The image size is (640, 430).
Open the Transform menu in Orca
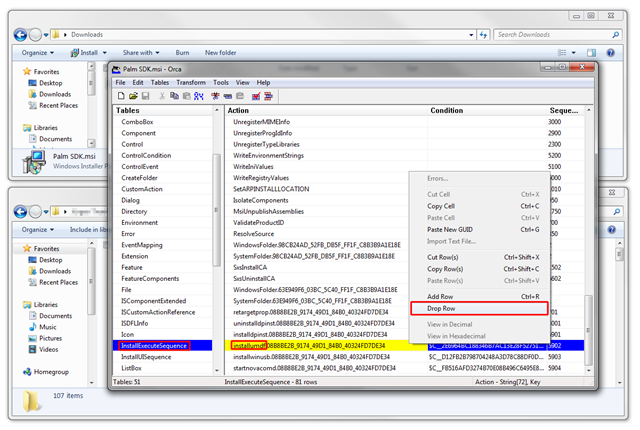click(x=191, y=82)
